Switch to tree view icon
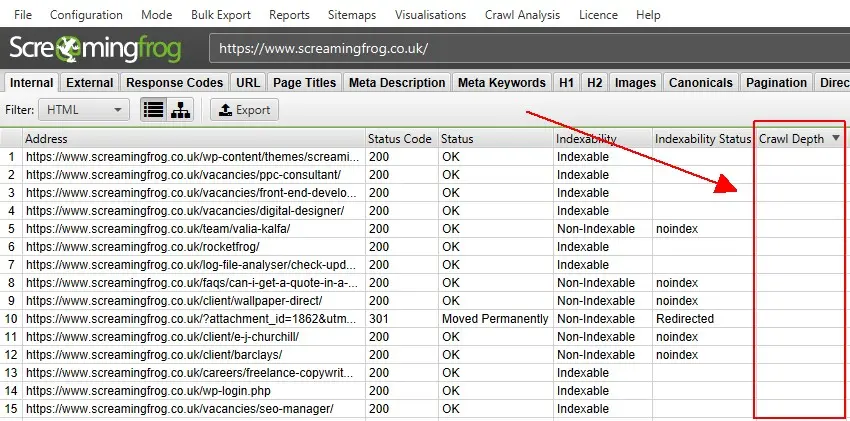Screen dimensions: 850x421 tap(181, 110)
